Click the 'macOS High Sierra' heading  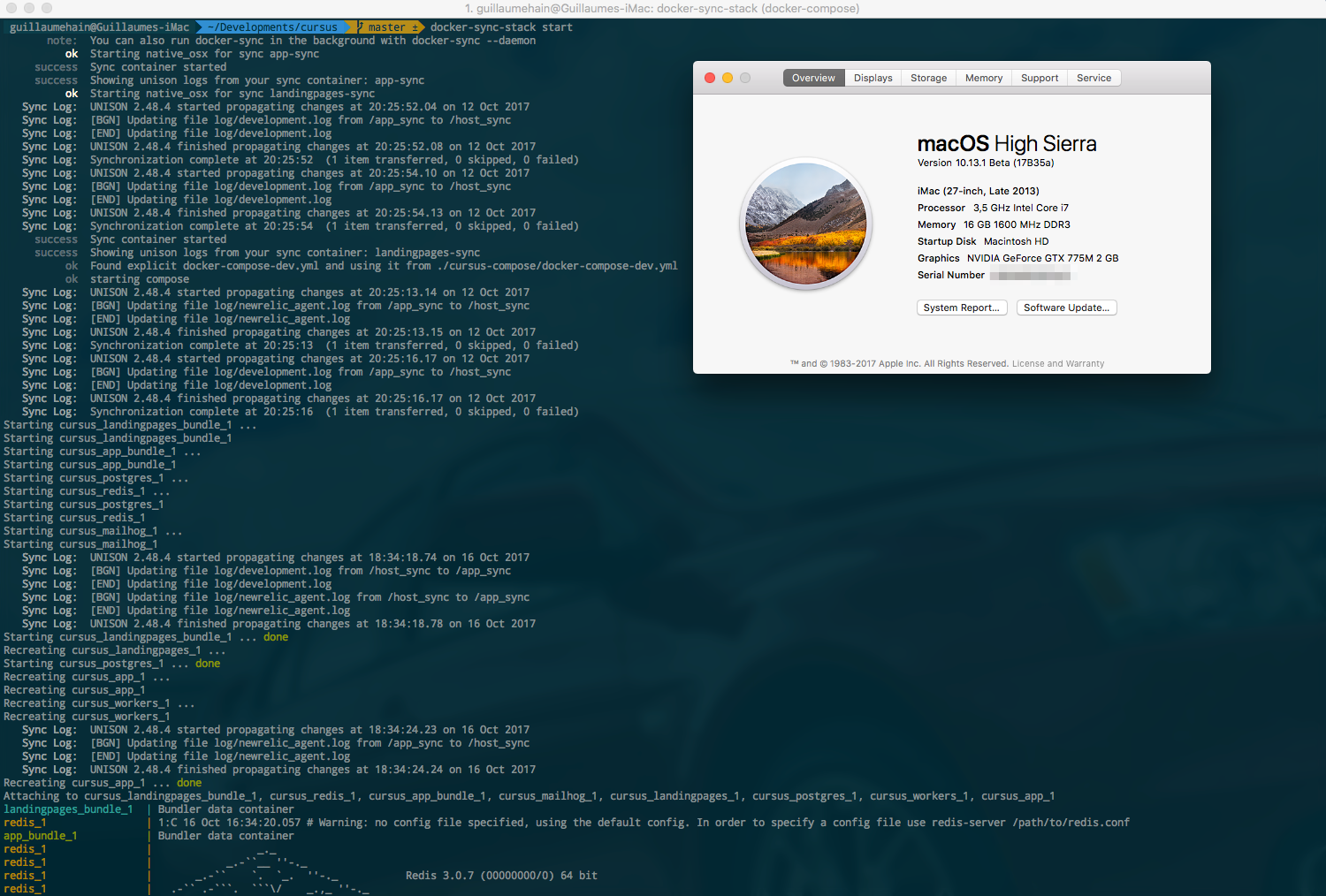[1007, 144]
